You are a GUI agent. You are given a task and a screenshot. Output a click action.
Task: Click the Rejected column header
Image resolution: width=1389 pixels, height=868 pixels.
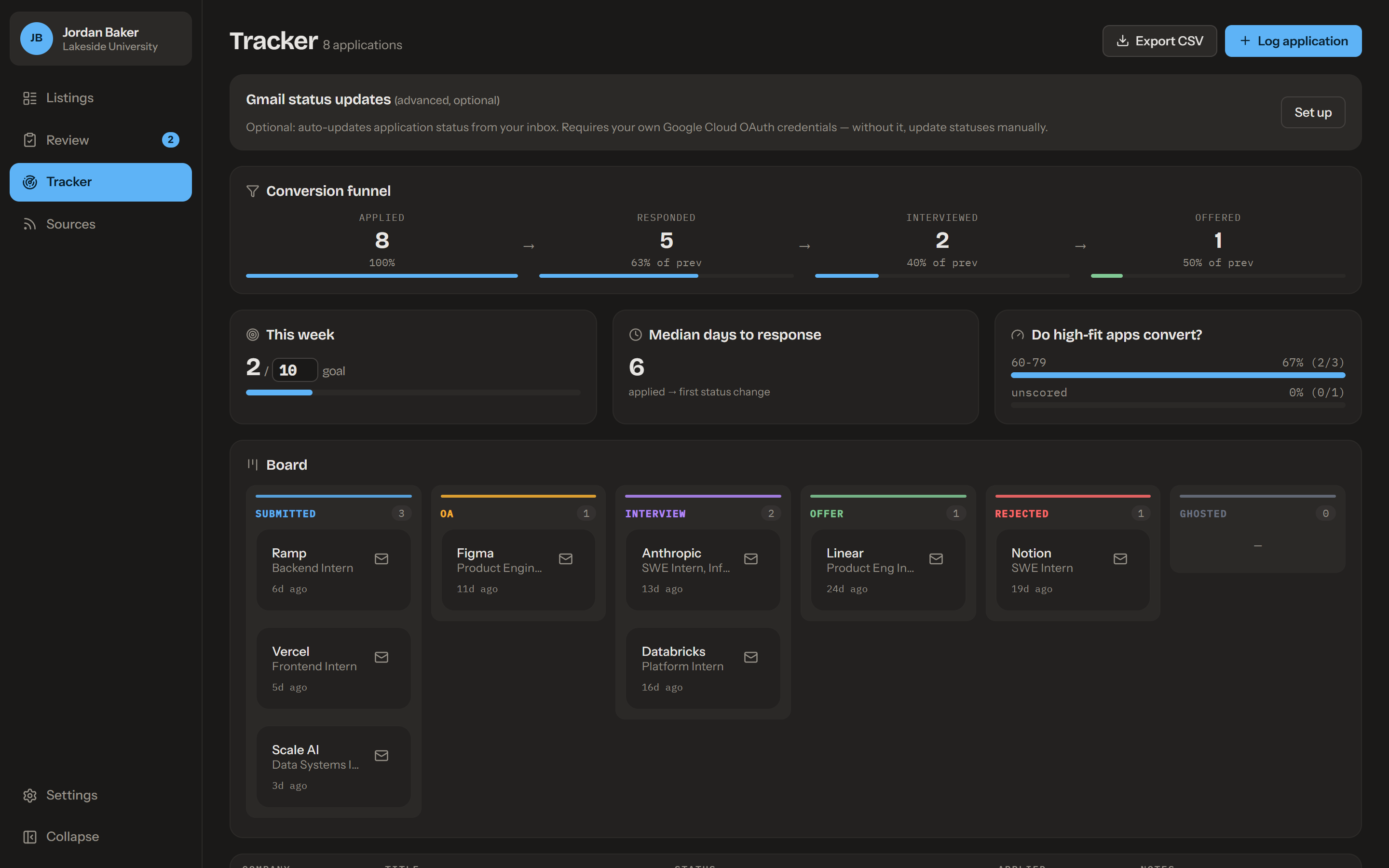click(1021, 514)
